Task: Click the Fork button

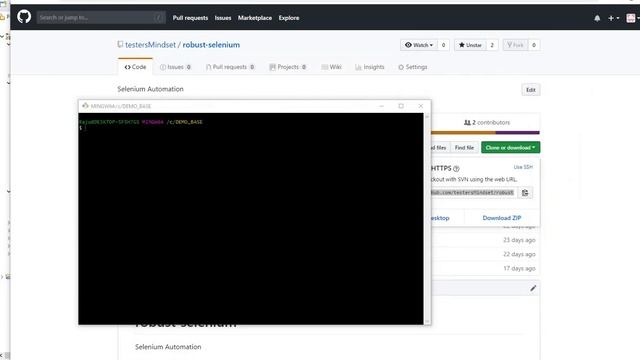Action: point(516,45)
